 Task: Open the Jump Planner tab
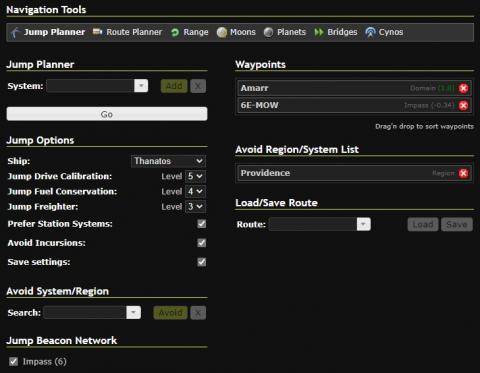[48, 32]
